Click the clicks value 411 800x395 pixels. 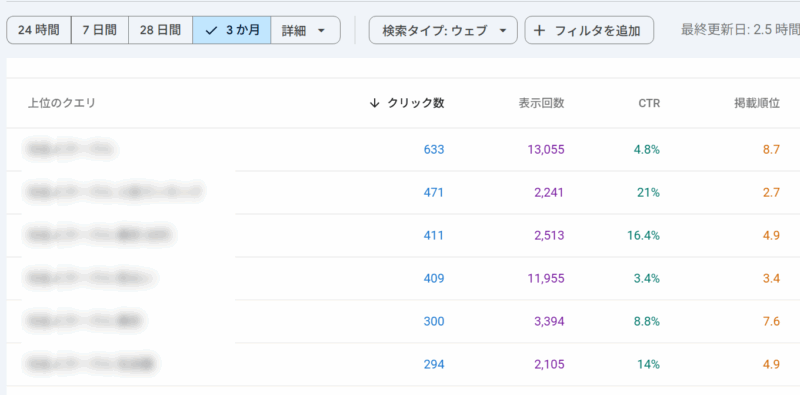(x=434, y=235)
